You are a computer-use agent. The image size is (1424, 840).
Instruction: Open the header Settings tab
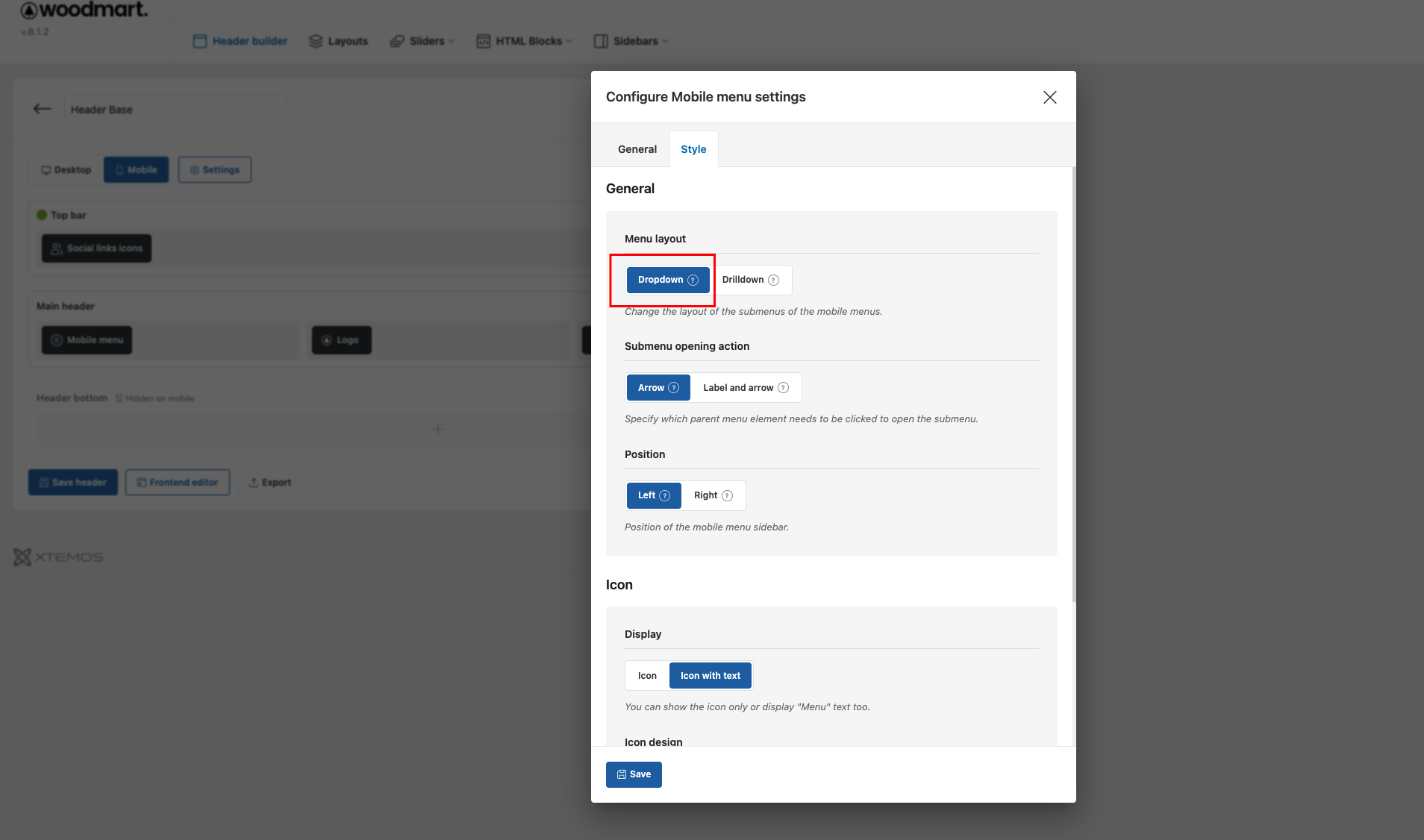coord(215,170)
